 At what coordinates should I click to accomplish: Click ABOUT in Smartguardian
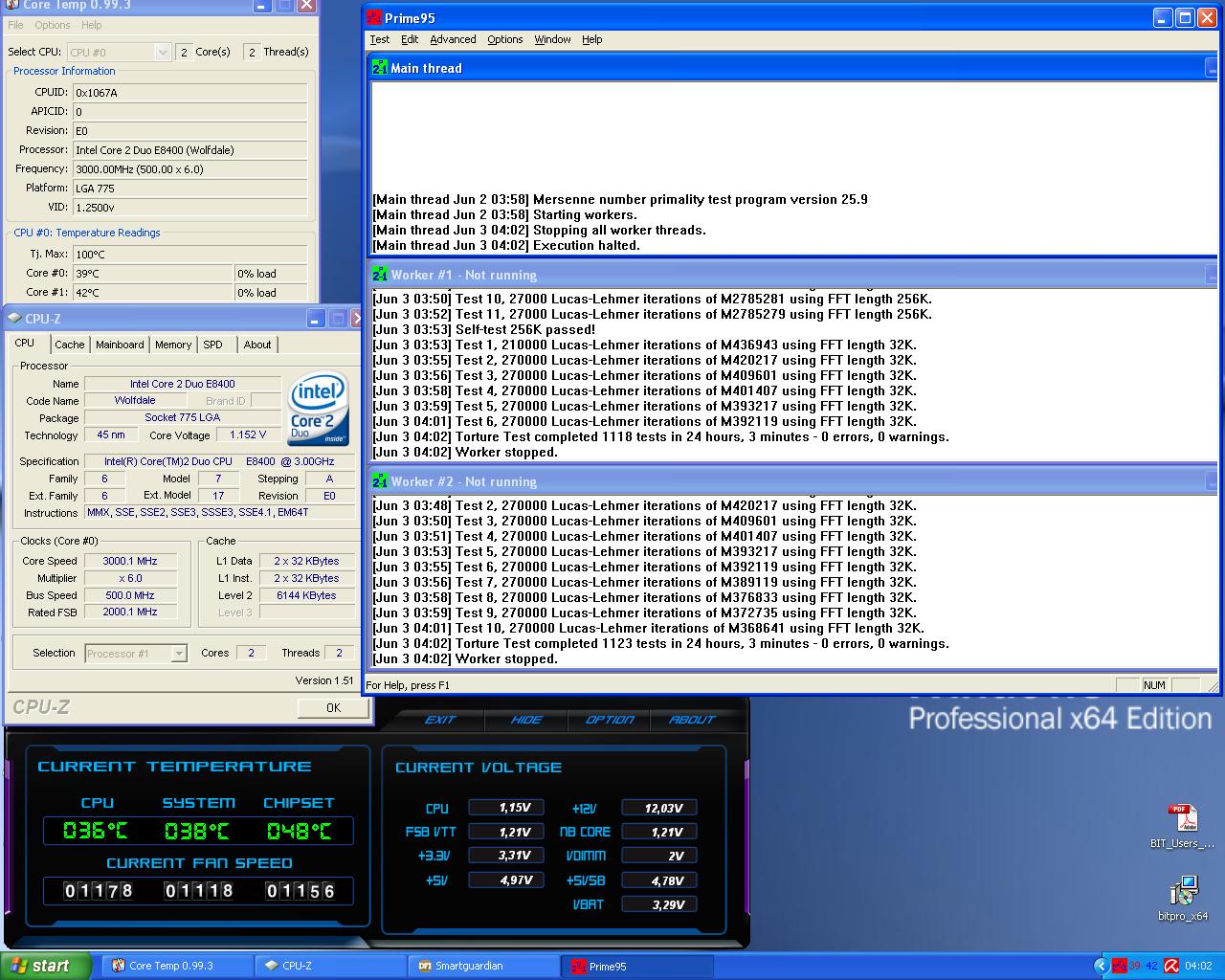click(x=692, y=720)
